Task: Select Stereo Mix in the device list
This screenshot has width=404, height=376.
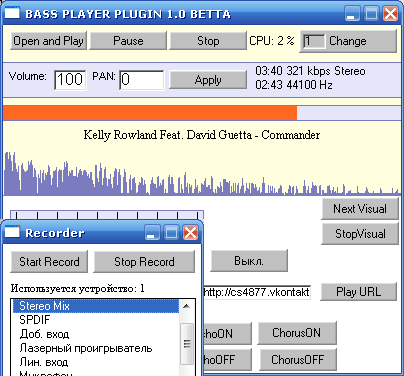Action: (x=96, y=306)
